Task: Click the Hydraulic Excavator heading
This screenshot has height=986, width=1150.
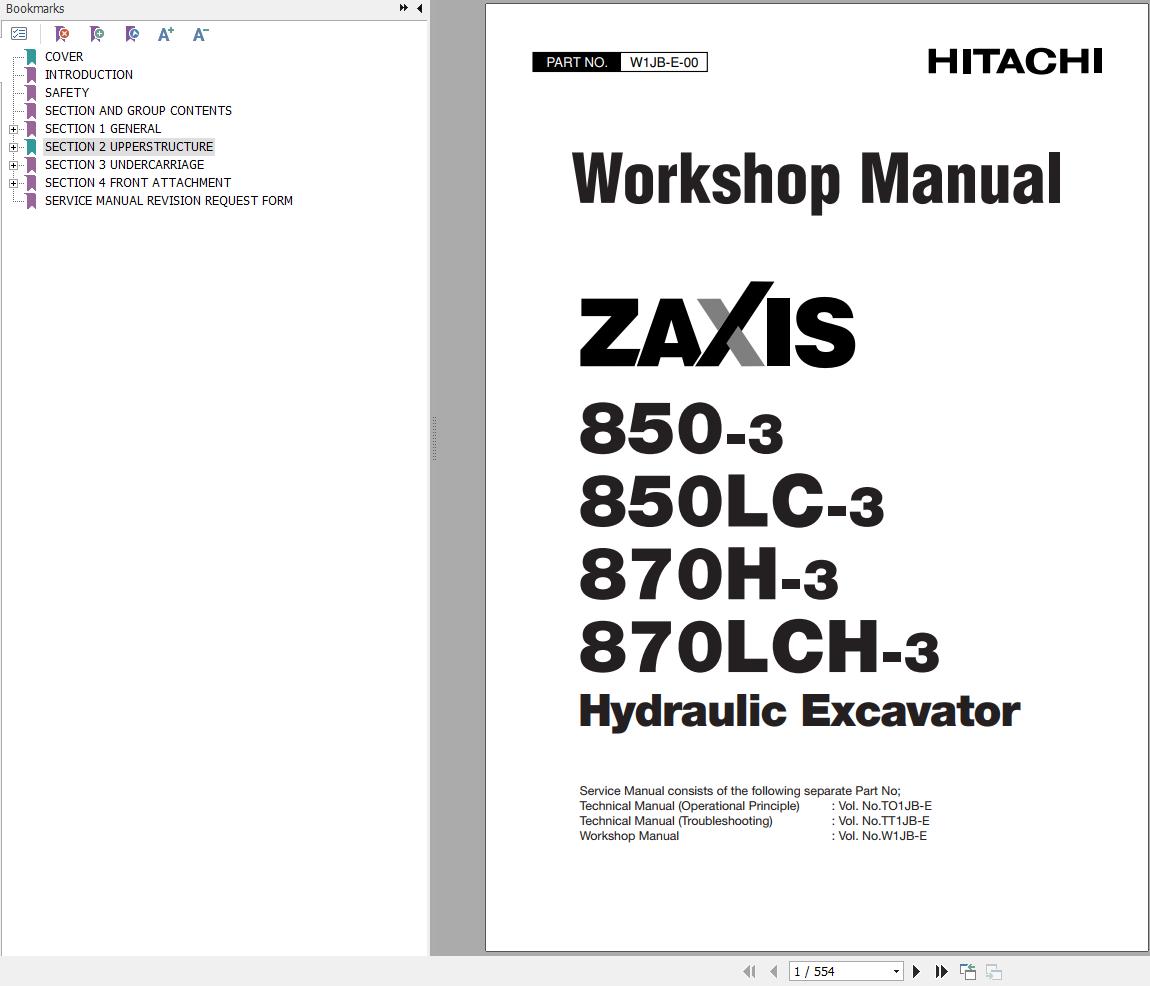Action: pos(799,711)
